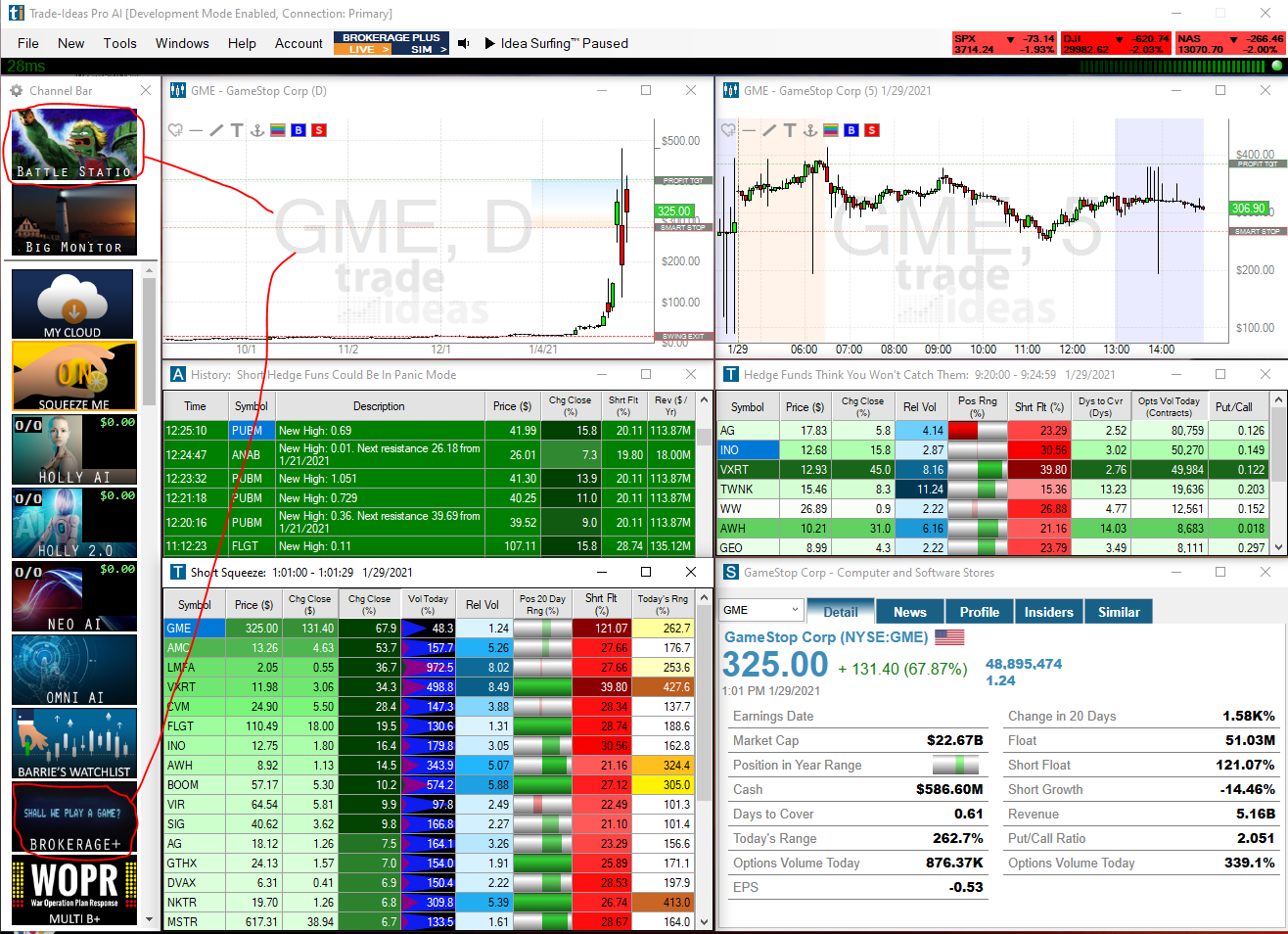Click anchor icon on GME daily chart
The image size is (1288, 934).
coord(257,130)
